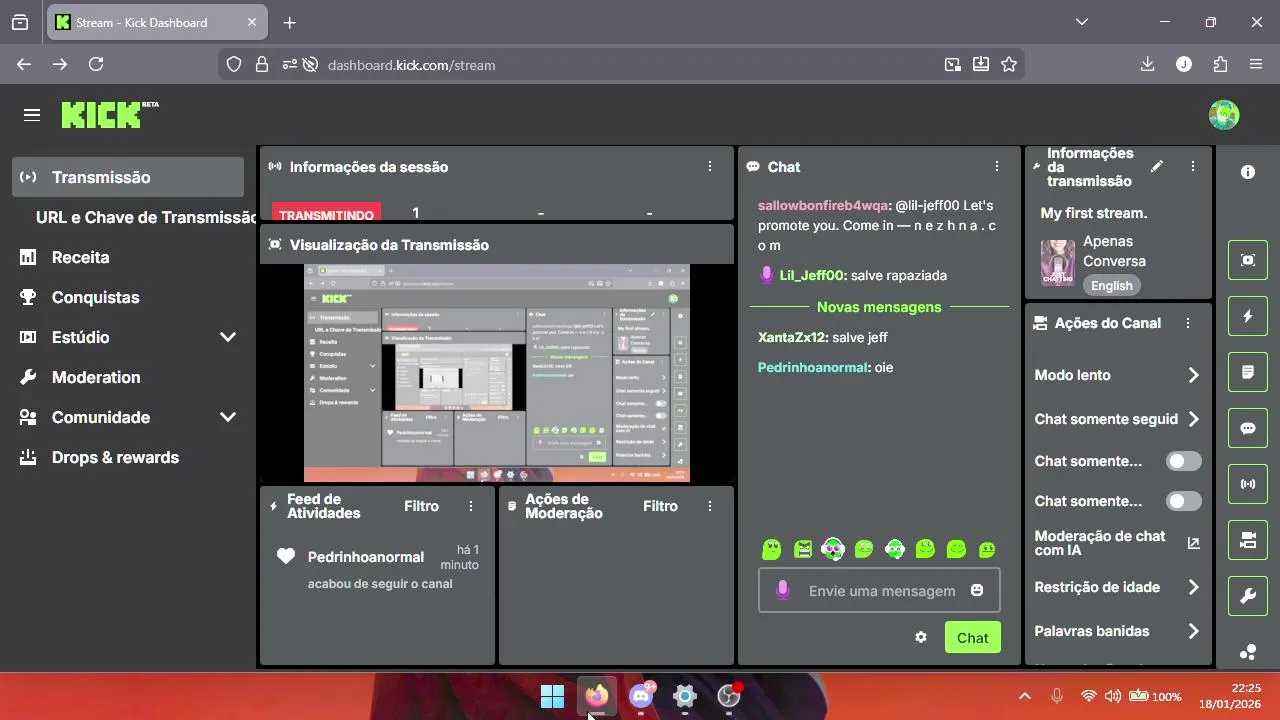Open Moderação de chat com IA external link
Viewport: 1280px width, 720px height.
click(x=1193, y=543)
